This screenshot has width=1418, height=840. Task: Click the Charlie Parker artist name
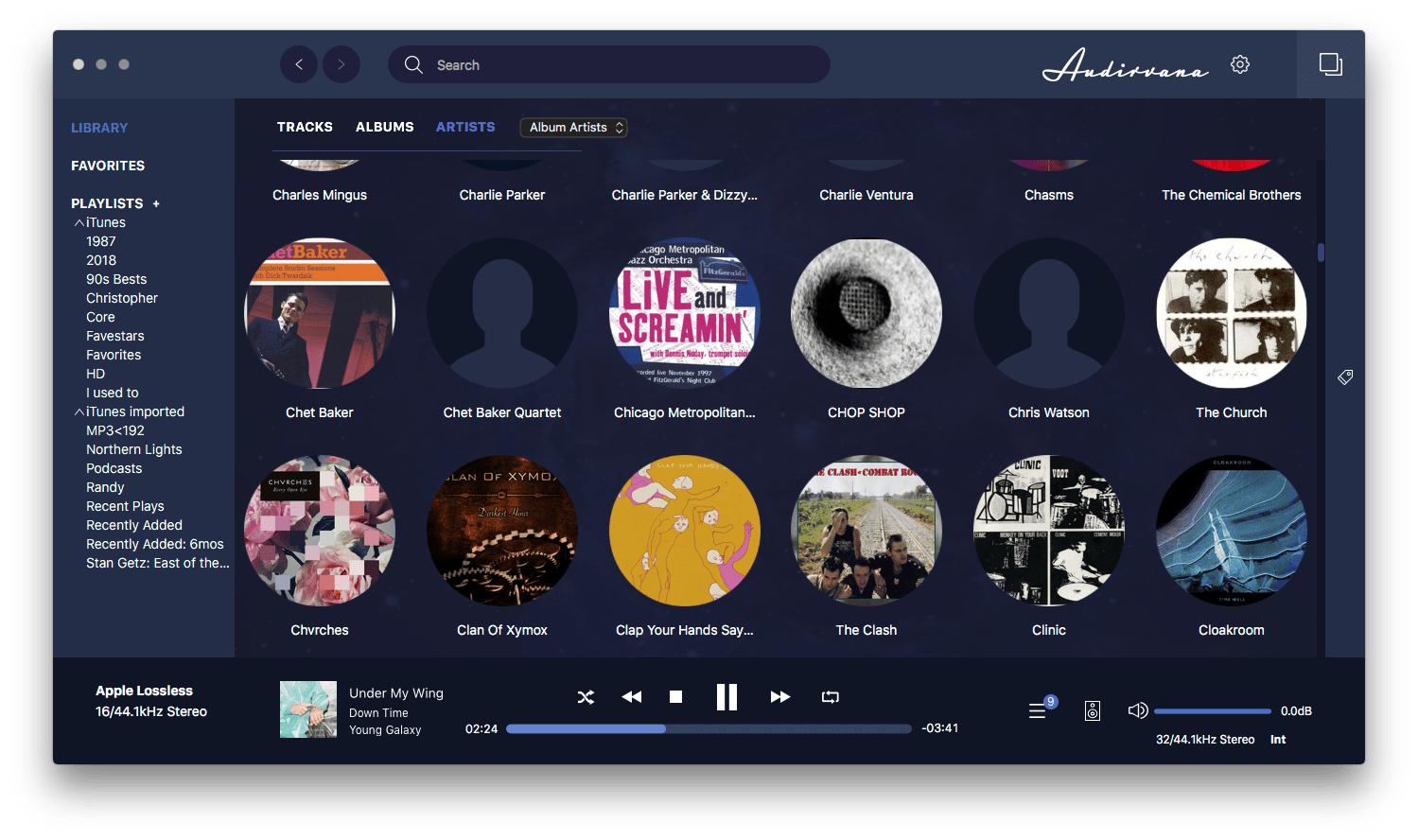[x=502, y=195]
